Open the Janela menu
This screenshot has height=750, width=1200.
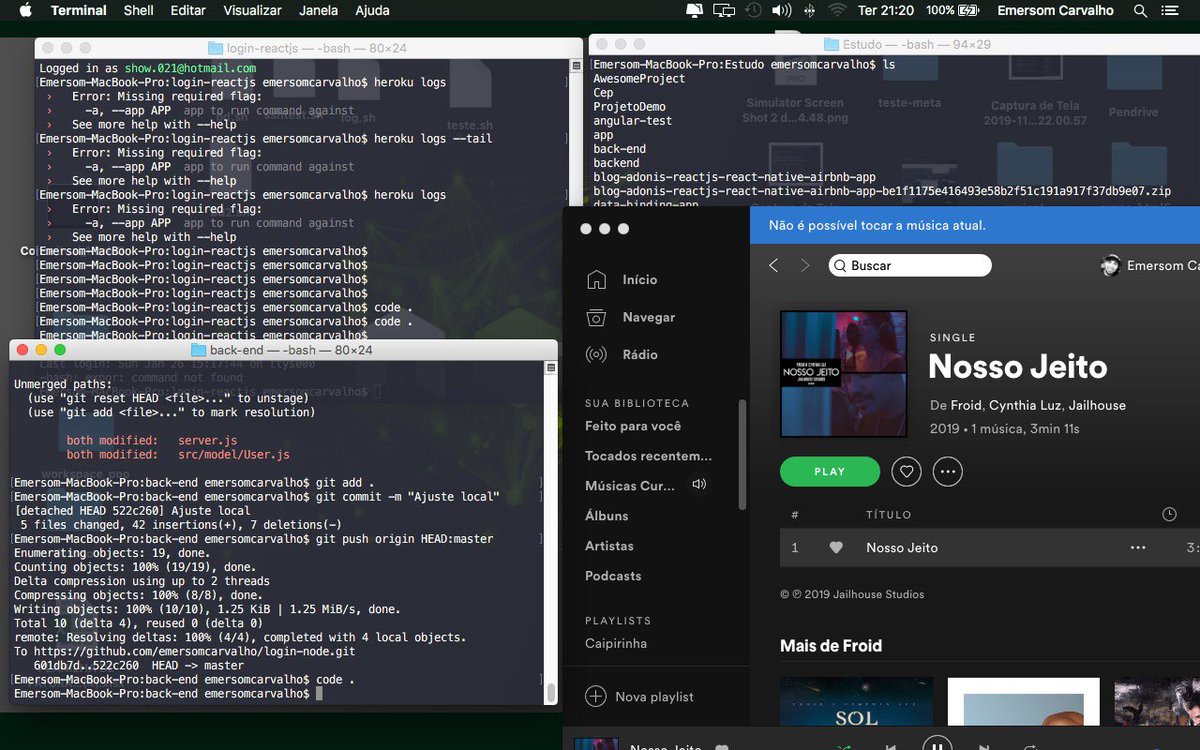coord(318,11)
